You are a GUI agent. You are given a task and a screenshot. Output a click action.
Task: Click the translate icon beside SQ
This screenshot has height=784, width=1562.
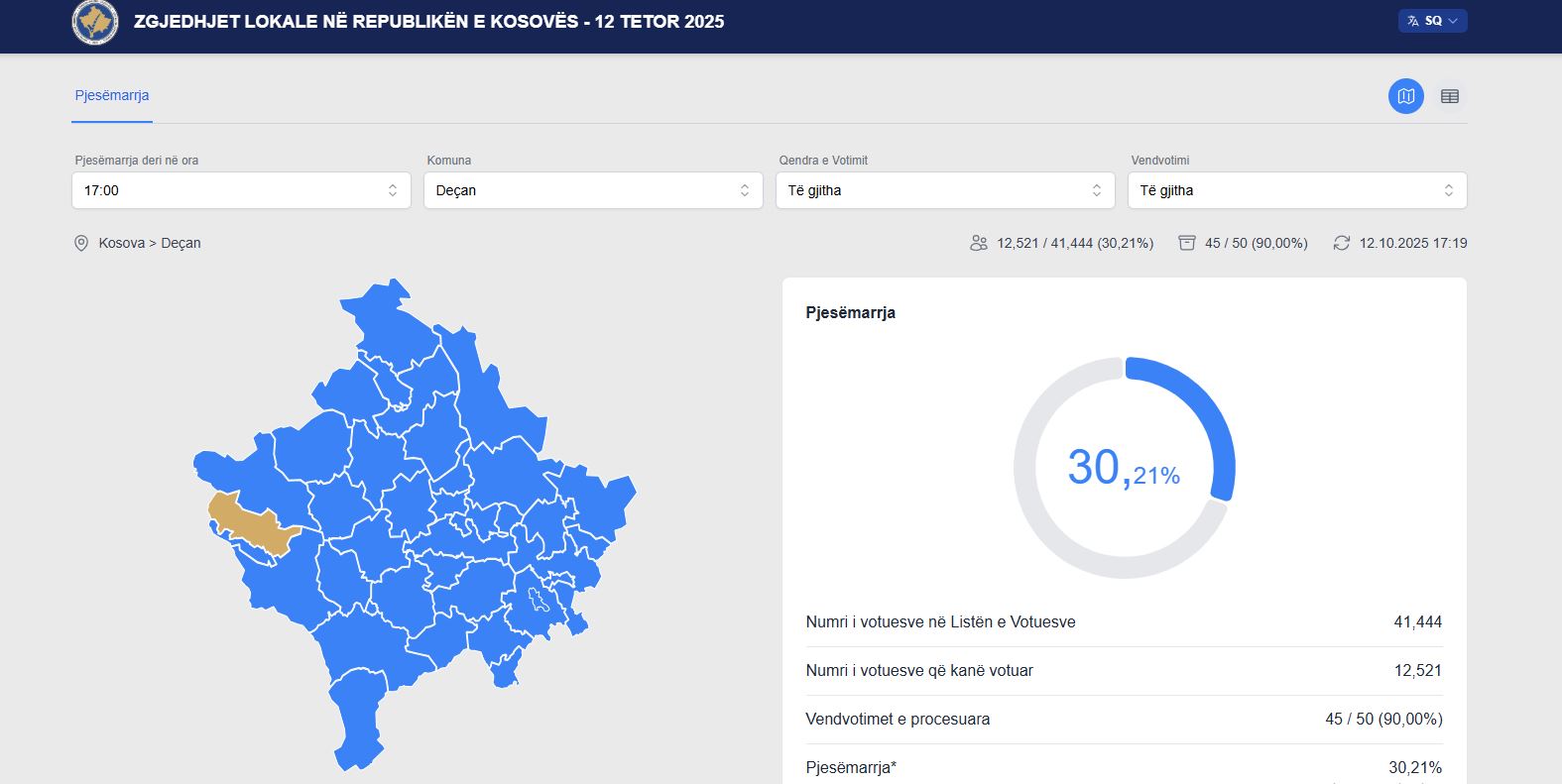click(x=1413, y=21)
